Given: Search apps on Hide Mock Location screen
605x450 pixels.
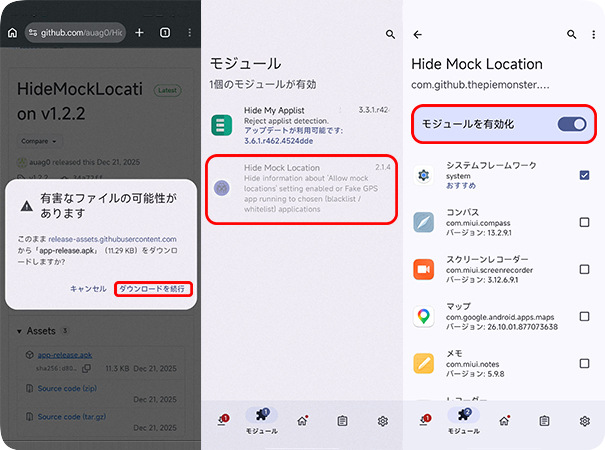Looking at the screenshot, I should click(x=571, y=34).
